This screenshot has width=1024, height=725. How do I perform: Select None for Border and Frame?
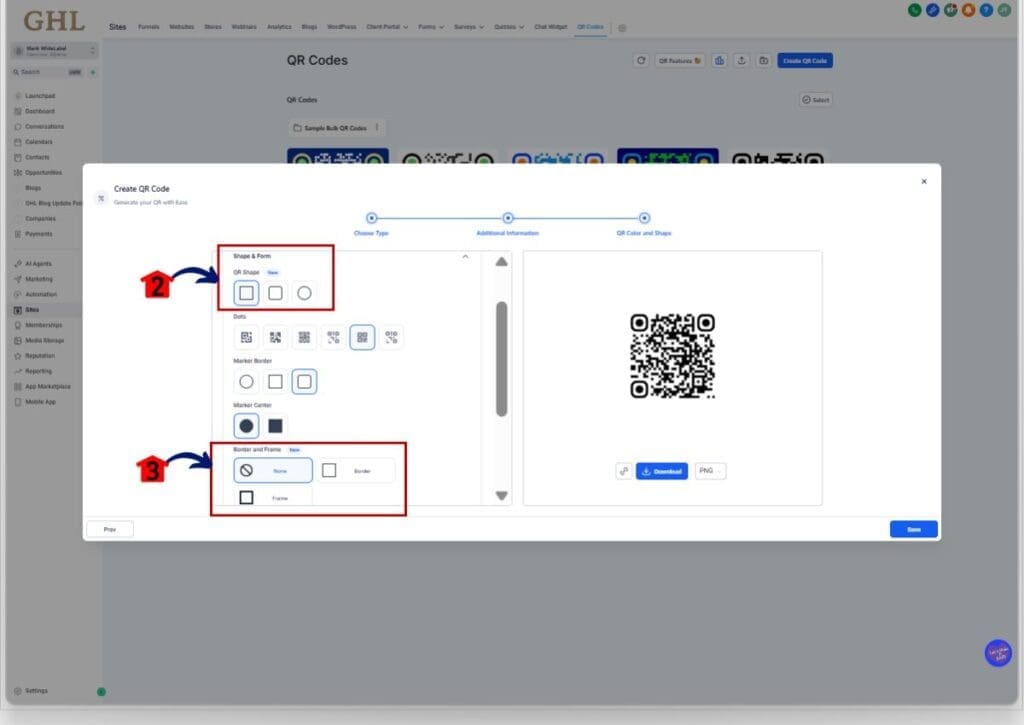pyautogui.click(x=272, y=470)
